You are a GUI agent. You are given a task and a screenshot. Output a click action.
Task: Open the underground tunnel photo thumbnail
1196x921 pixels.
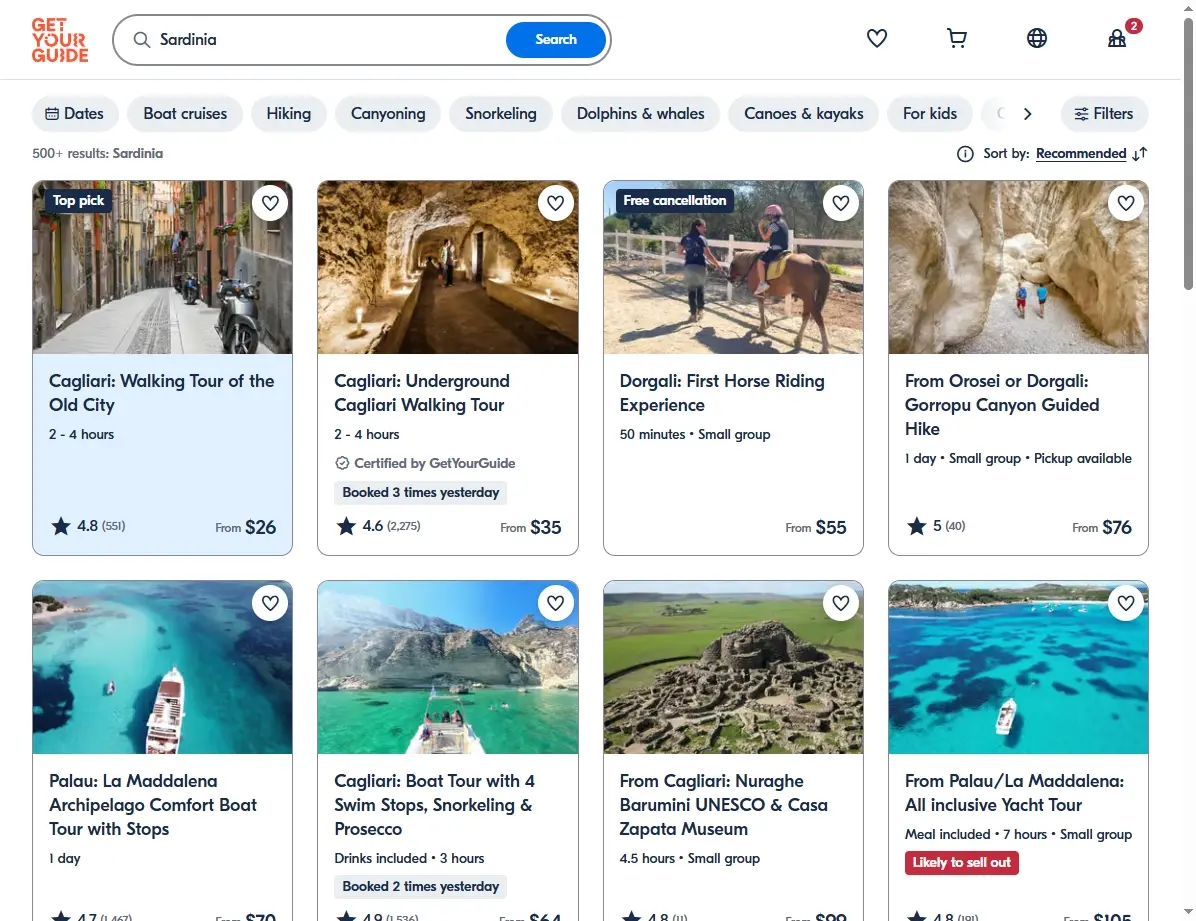coord(448,267)
